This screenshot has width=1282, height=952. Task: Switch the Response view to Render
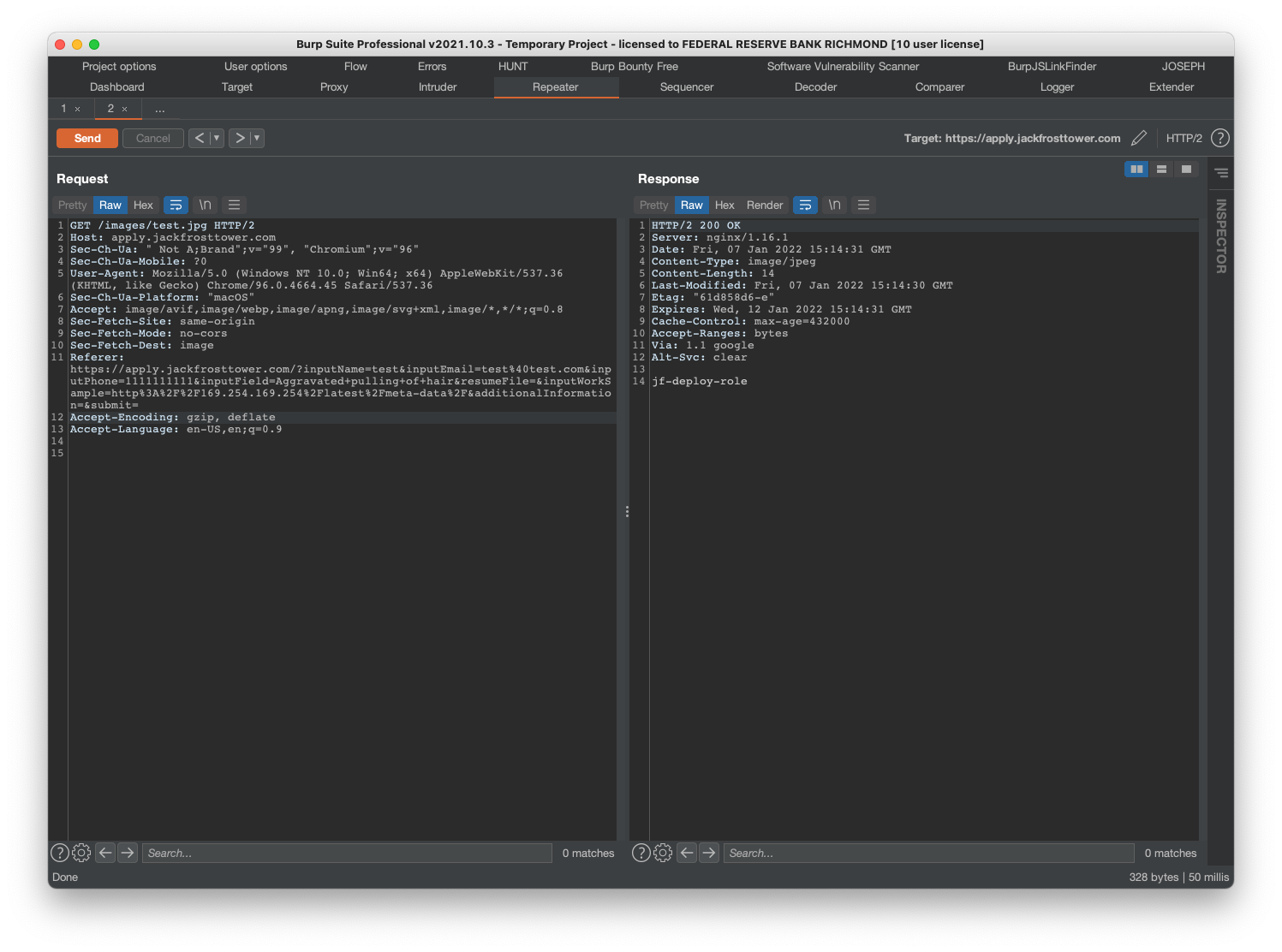tap(765, 205)
